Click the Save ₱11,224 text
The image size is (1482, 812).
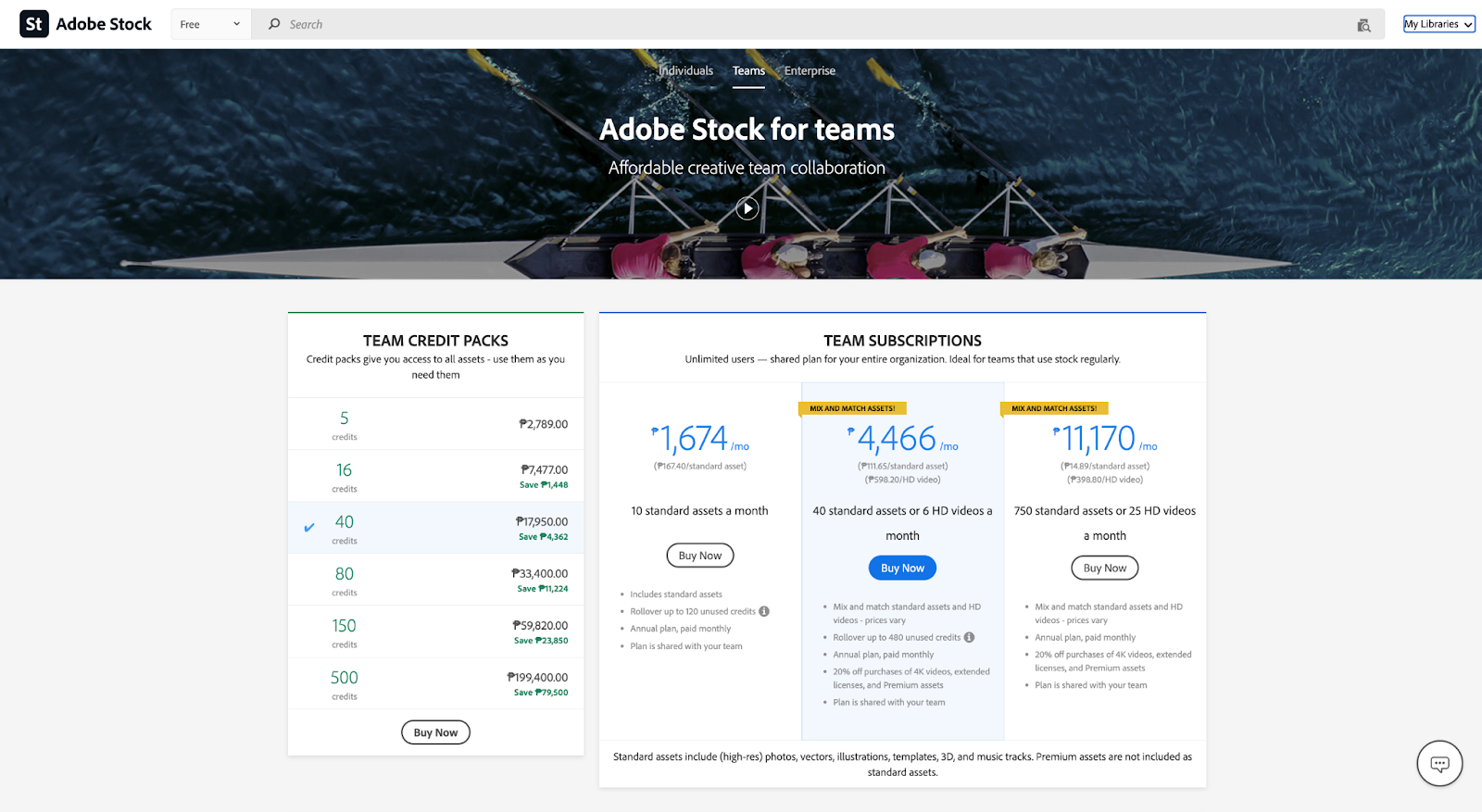coord(543,589)
